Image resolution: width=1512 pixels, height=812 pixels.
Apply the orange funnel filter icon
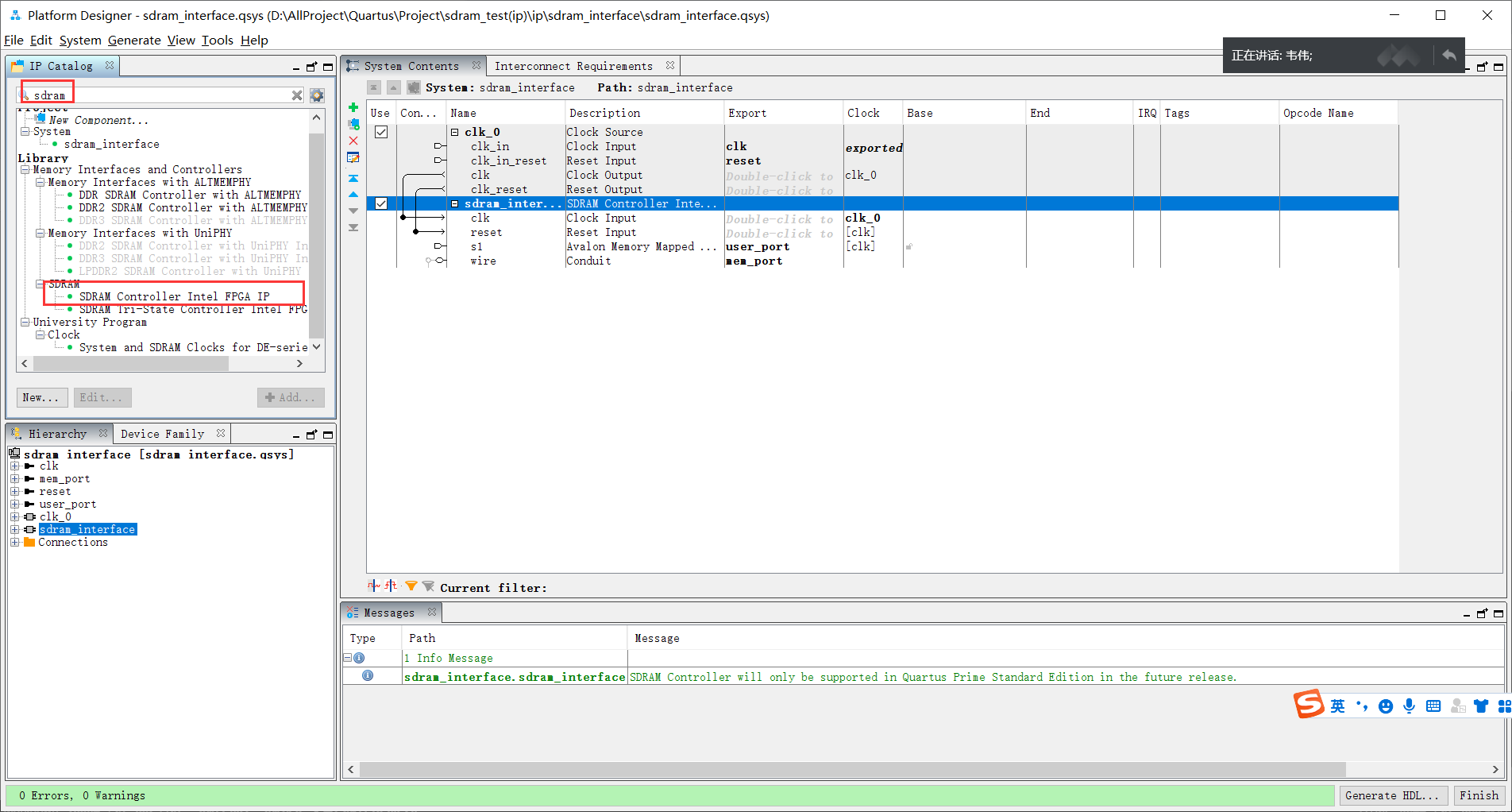coord(411,586)
